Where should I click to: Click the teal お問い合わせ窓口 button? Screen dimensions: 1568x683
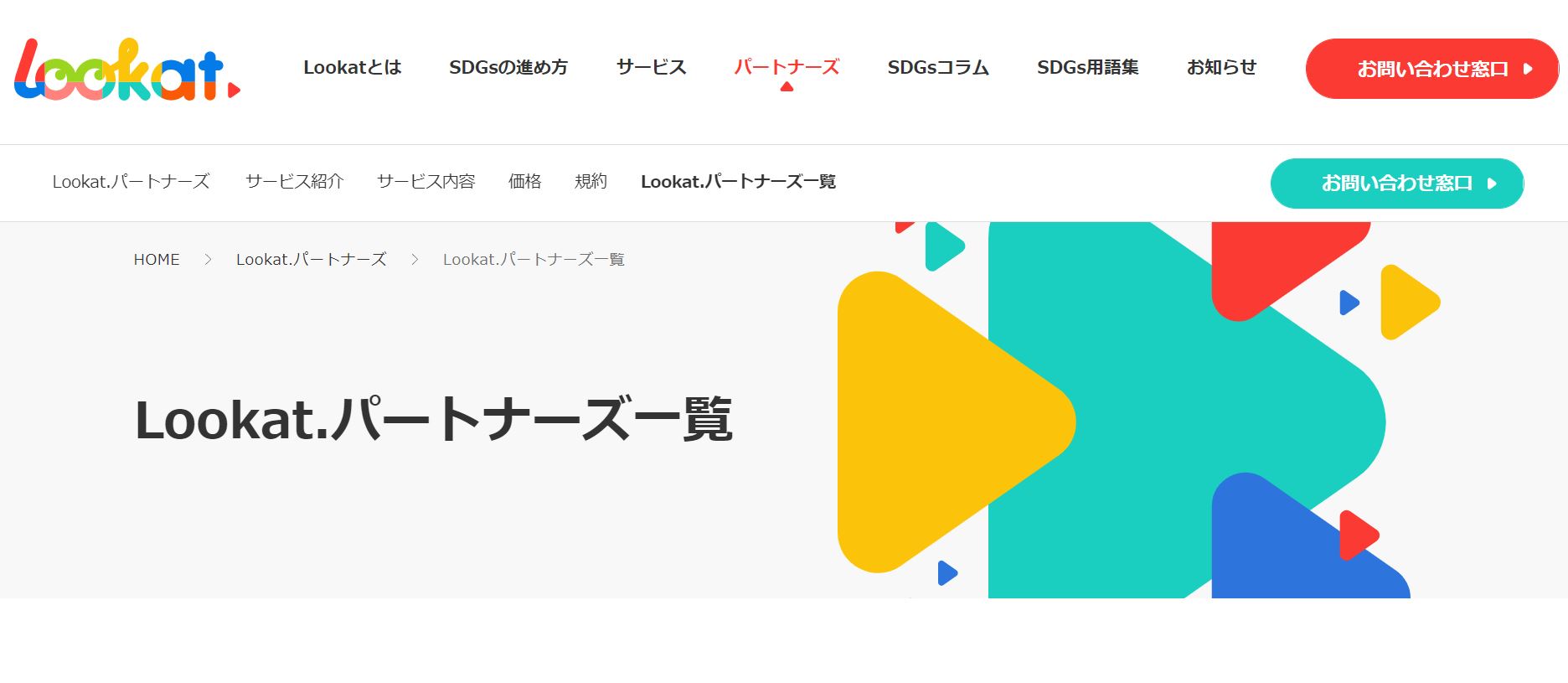(x=1397, y=184)
